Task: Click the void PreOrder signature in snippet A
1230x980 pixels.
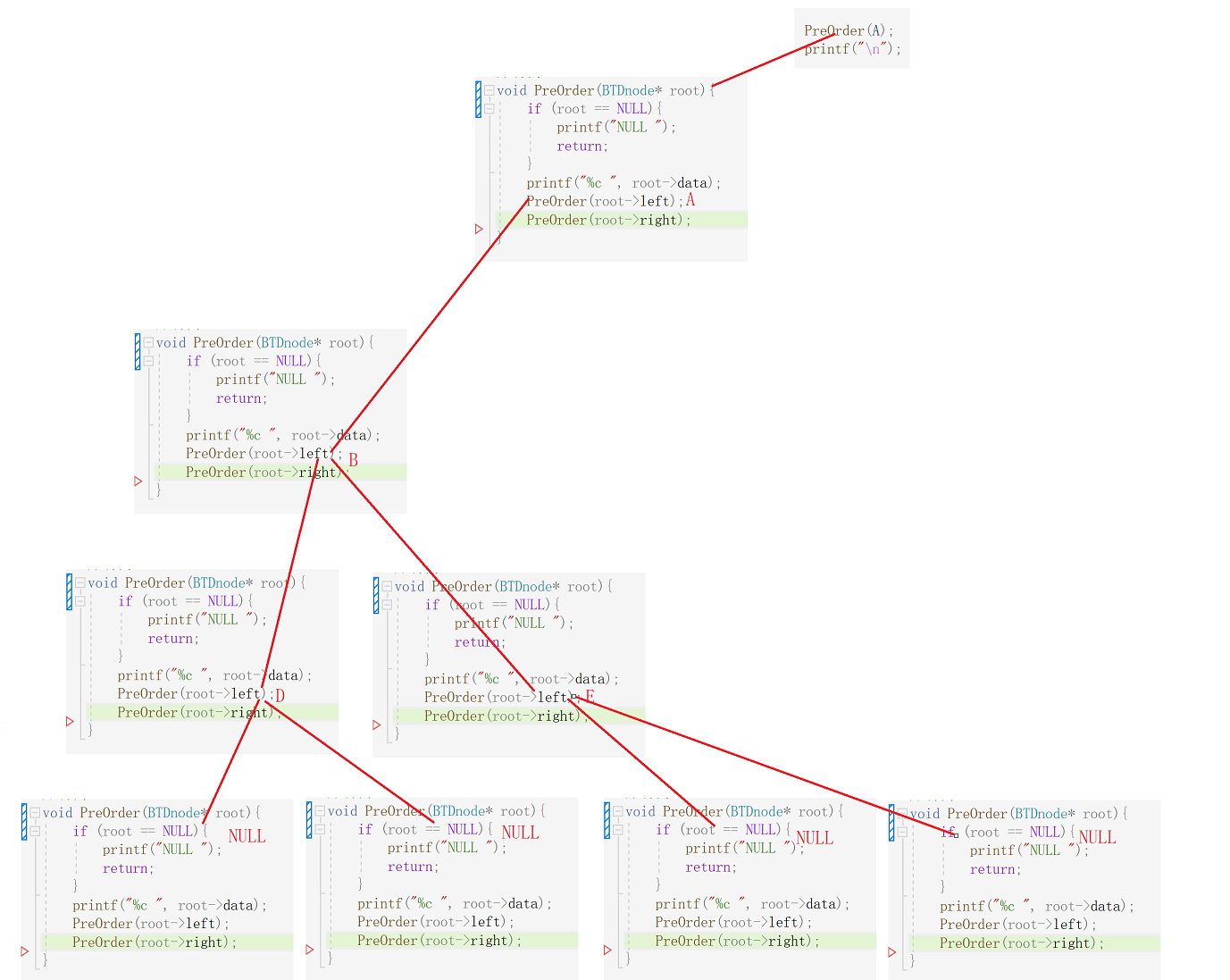Action: tap(607, 90)
